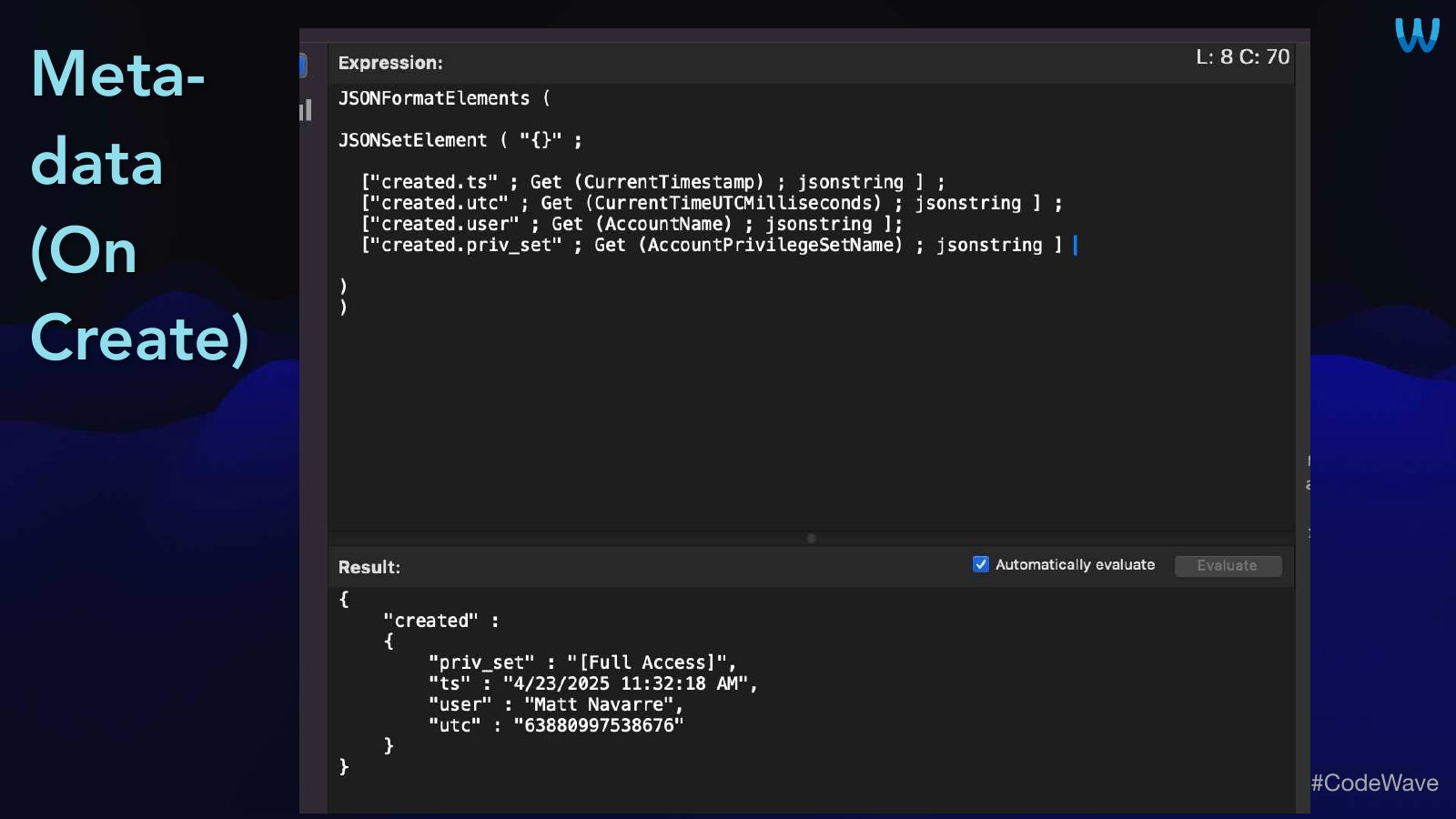Click the "created" key in Result

point(430,621)
